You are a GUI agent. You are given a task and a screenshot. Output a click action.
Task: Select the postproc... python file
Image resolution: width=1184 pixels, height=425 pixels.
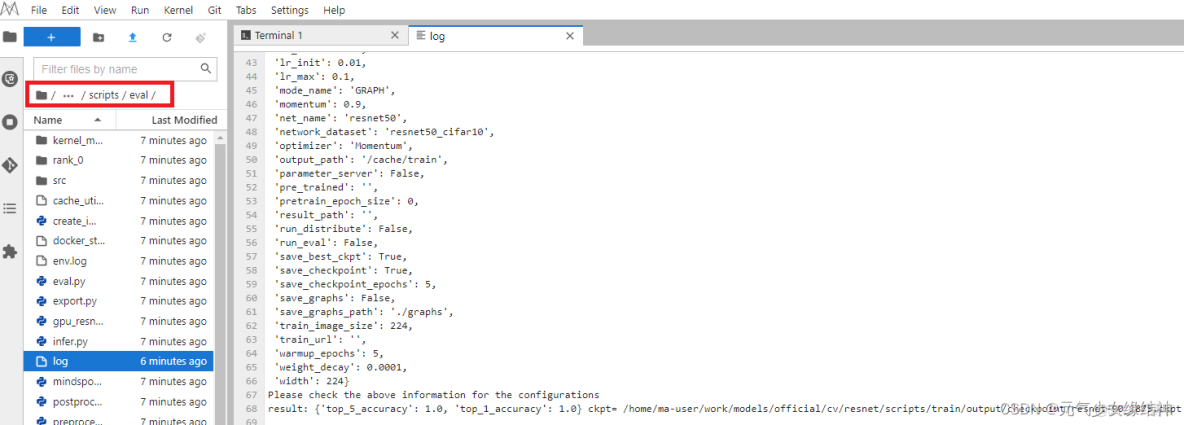click(x=119, y=402)
